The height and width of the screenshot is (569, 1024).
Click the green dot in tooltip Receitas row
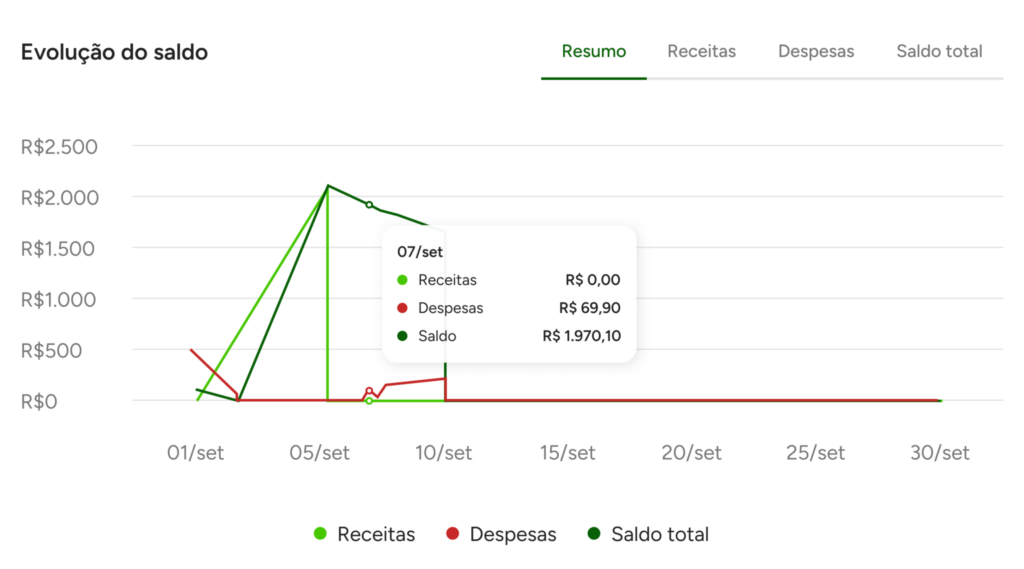click(402, 280)
